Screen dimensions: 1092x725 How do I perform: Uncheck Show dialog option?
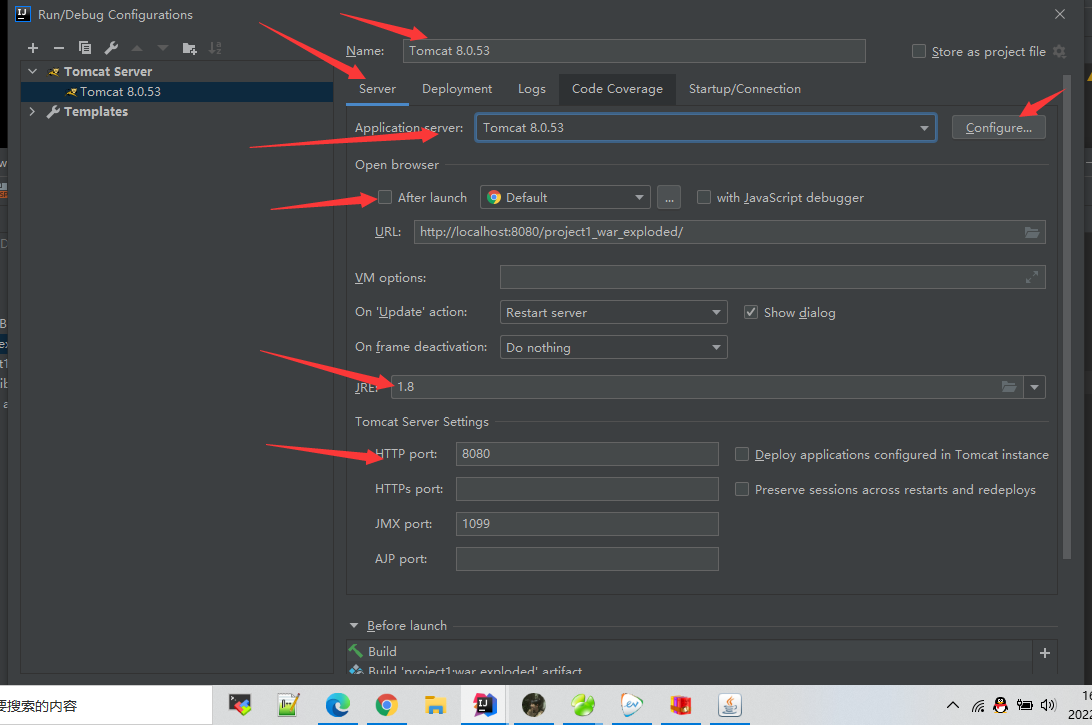[x=750, y=312]
